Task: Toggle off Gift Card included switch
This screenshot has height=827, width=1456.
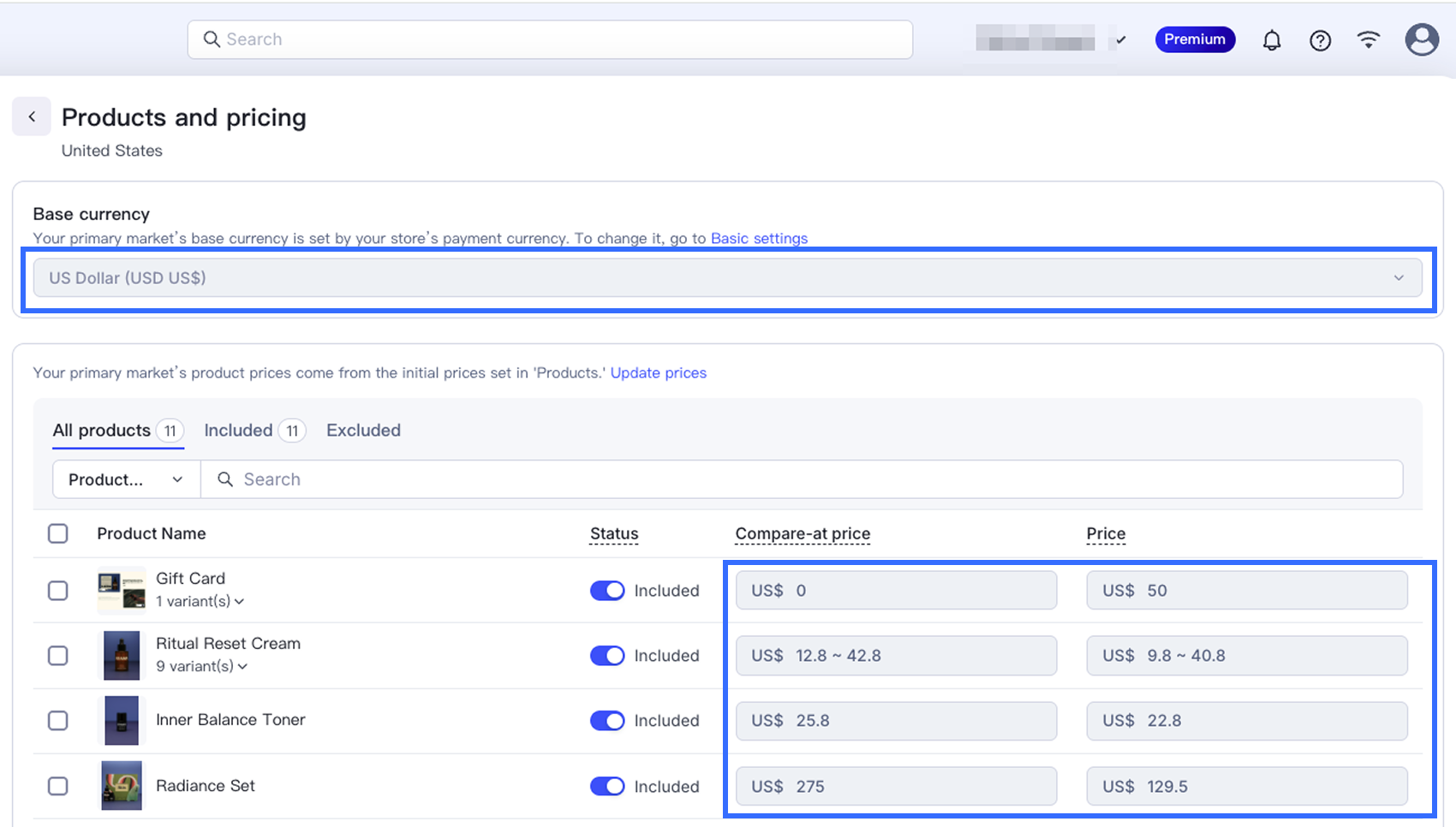Action: tap(607, 591)
